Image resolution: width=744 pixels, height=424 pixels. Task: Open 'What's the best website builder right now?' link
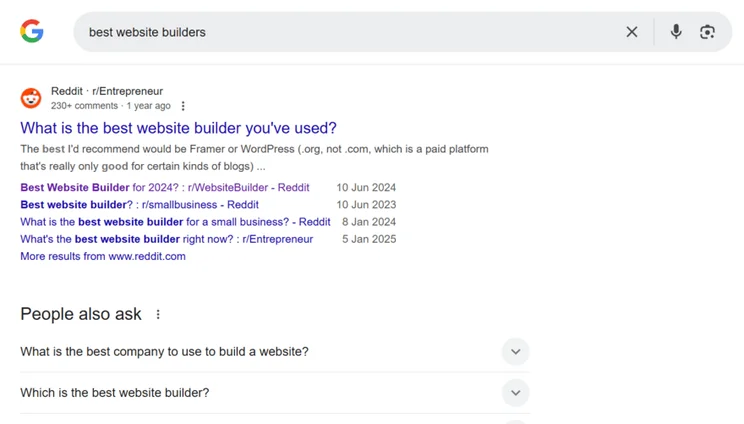(x=167, y=239)
